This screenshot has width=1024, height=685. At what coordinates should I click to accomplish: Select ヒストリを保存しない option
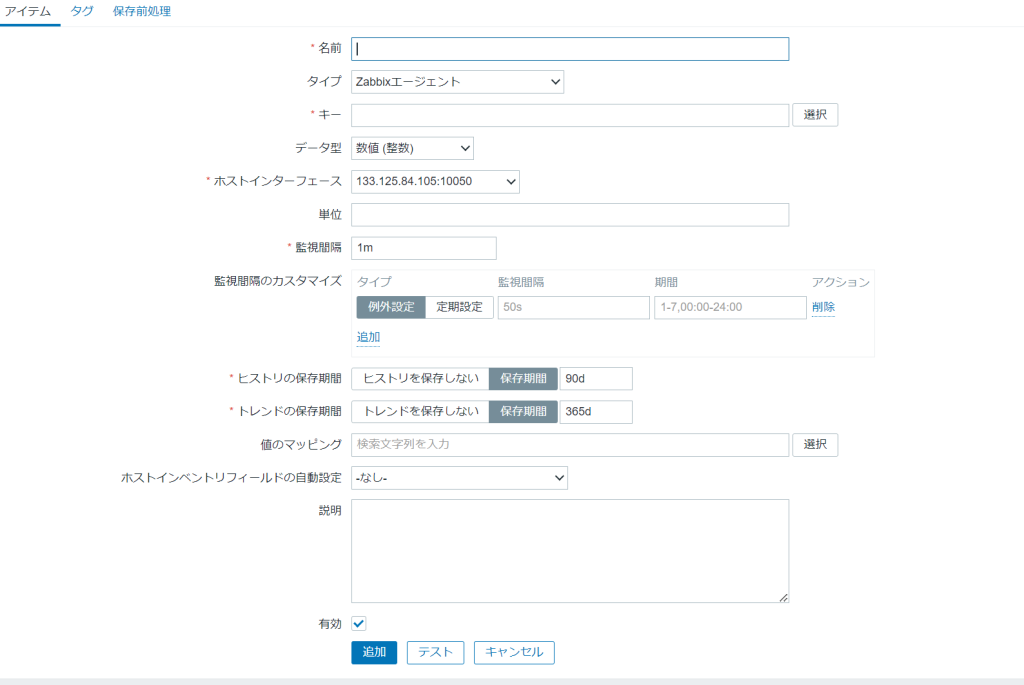pos(420,379)
